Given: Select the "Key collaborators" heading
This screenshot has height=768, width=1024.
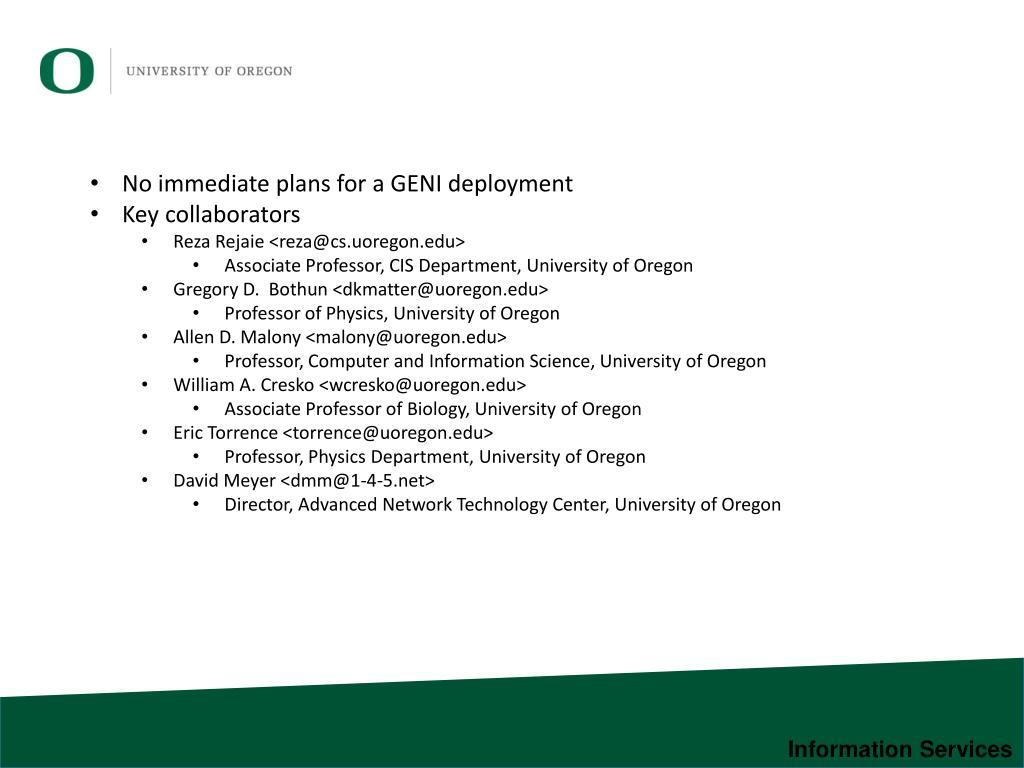Looking at the screenshot, I should [211, 214].
